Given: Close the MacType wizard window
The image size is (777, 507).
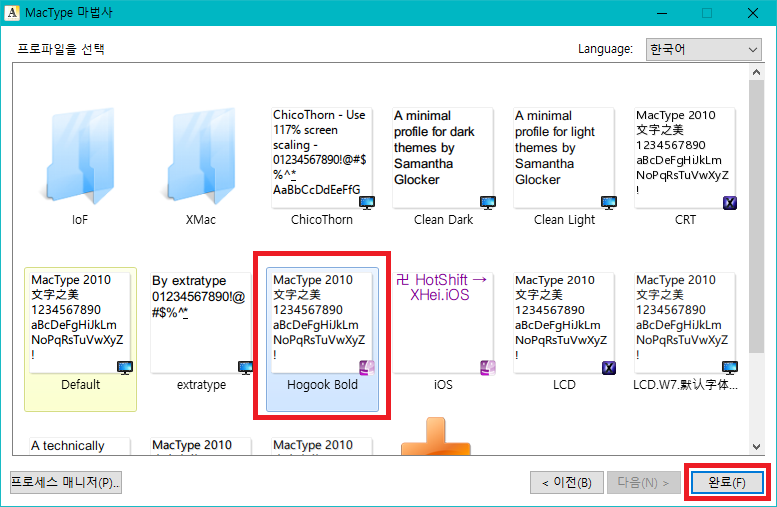Looking at the screenshot, I should [753, 13].
